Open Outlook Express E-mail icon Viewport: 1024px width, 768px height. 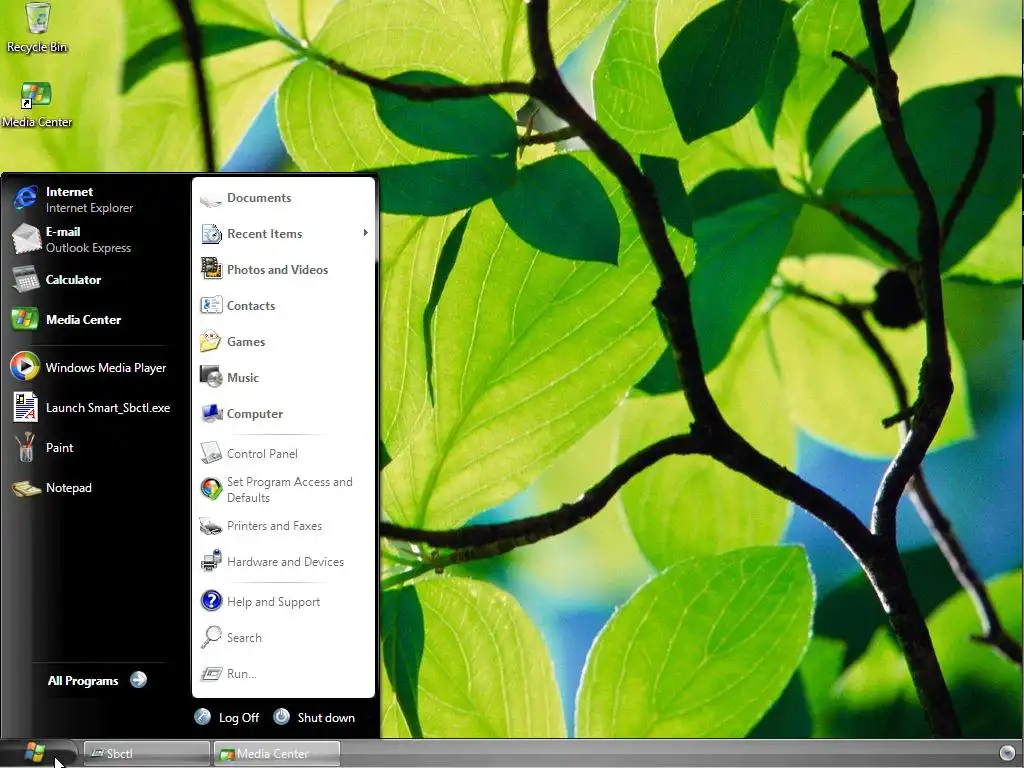(x=25, y=239)
